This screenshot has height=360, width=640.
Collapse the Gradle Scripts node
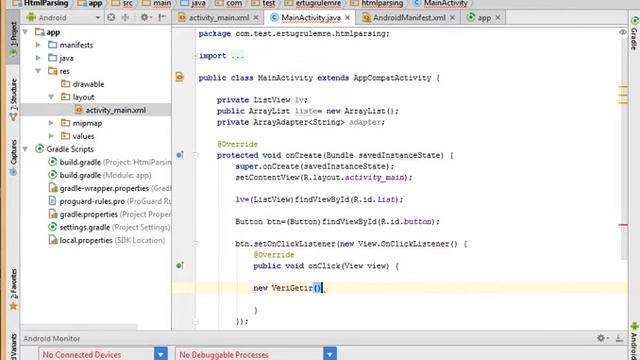[25, 149]
